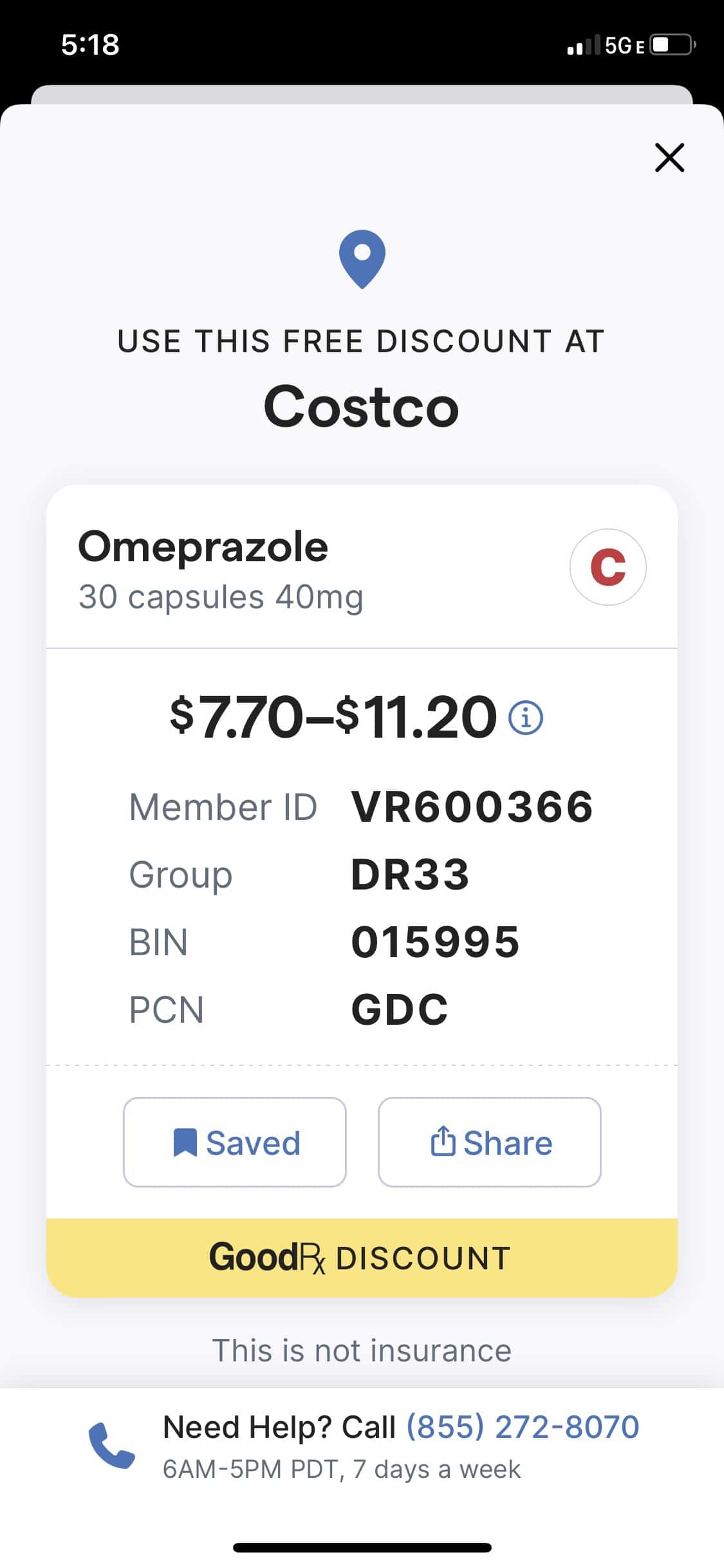Screen dimensions: 724x1568
Task: Tap the red Costco logo badge
Action: (608, 566)
